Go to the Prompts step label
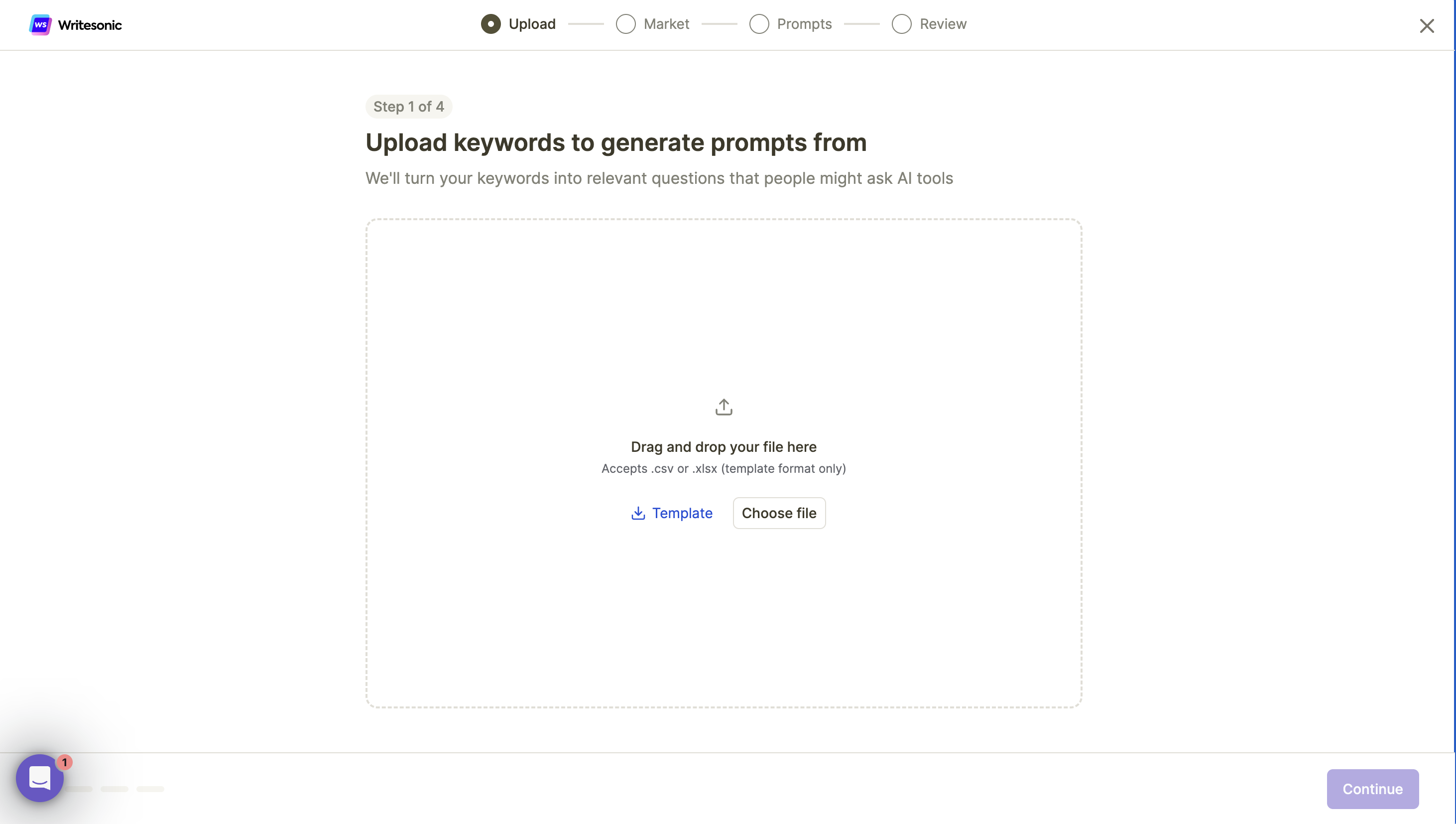 pos(804,24)
